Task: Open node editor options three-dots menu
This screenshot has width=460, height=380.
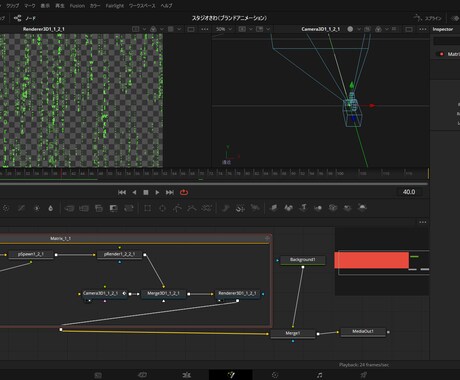Action: click(423, 222)
